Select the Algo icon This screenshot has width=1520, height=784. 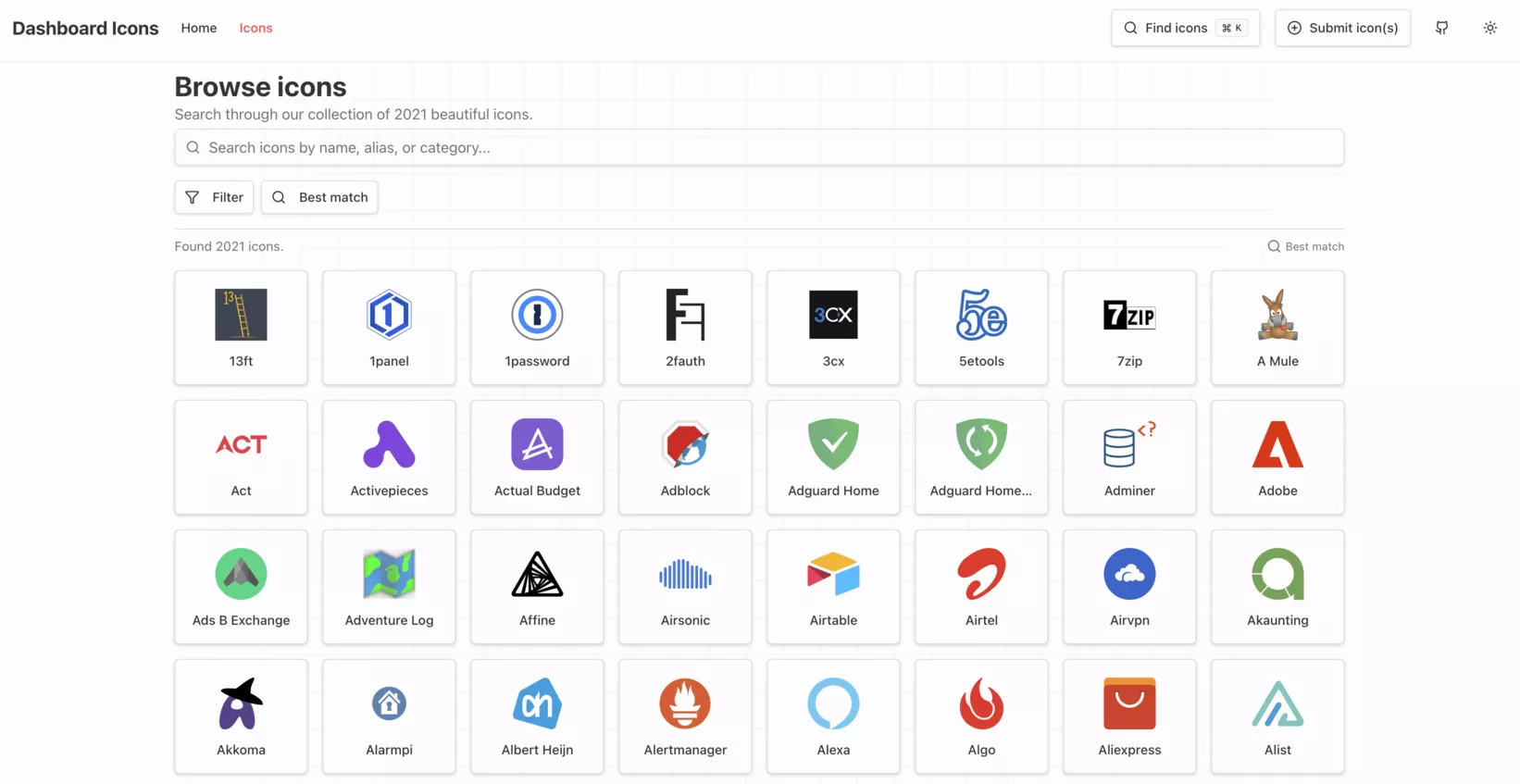(x=981, y=716)
